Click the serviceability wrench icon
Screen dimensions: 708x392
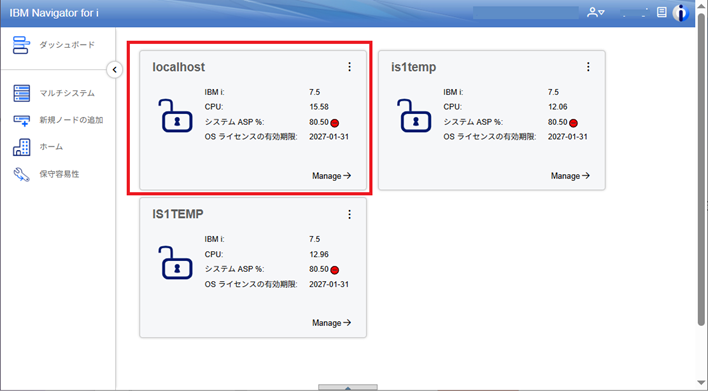coord(21,174)
